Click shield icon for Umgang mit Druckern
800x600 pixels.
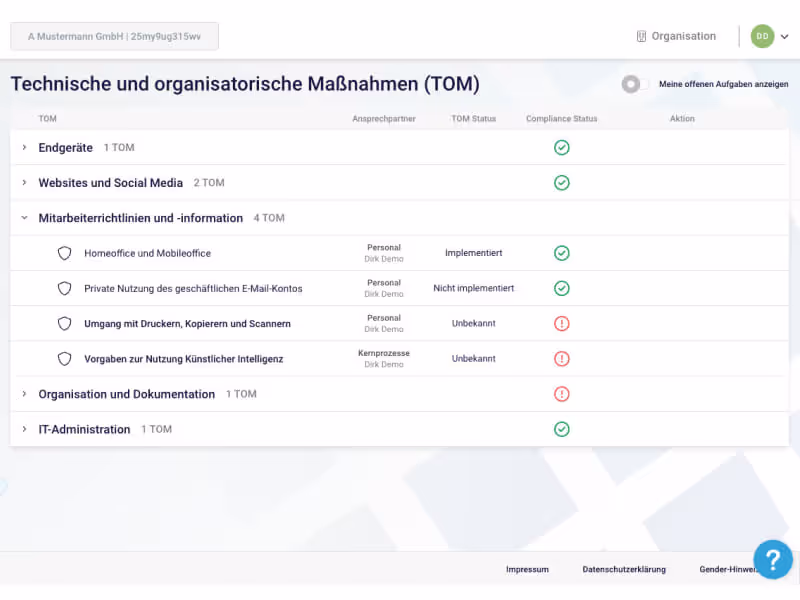pos(64,323)
